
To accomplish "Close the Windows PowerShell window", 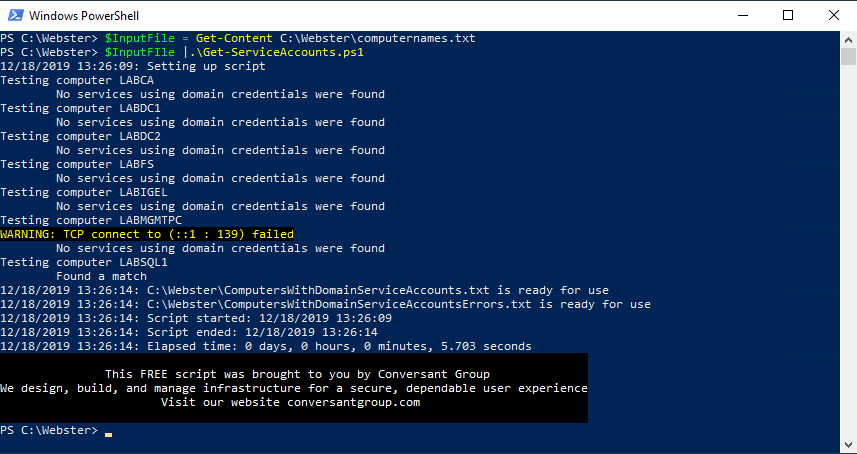I will [x=834, y=15].
